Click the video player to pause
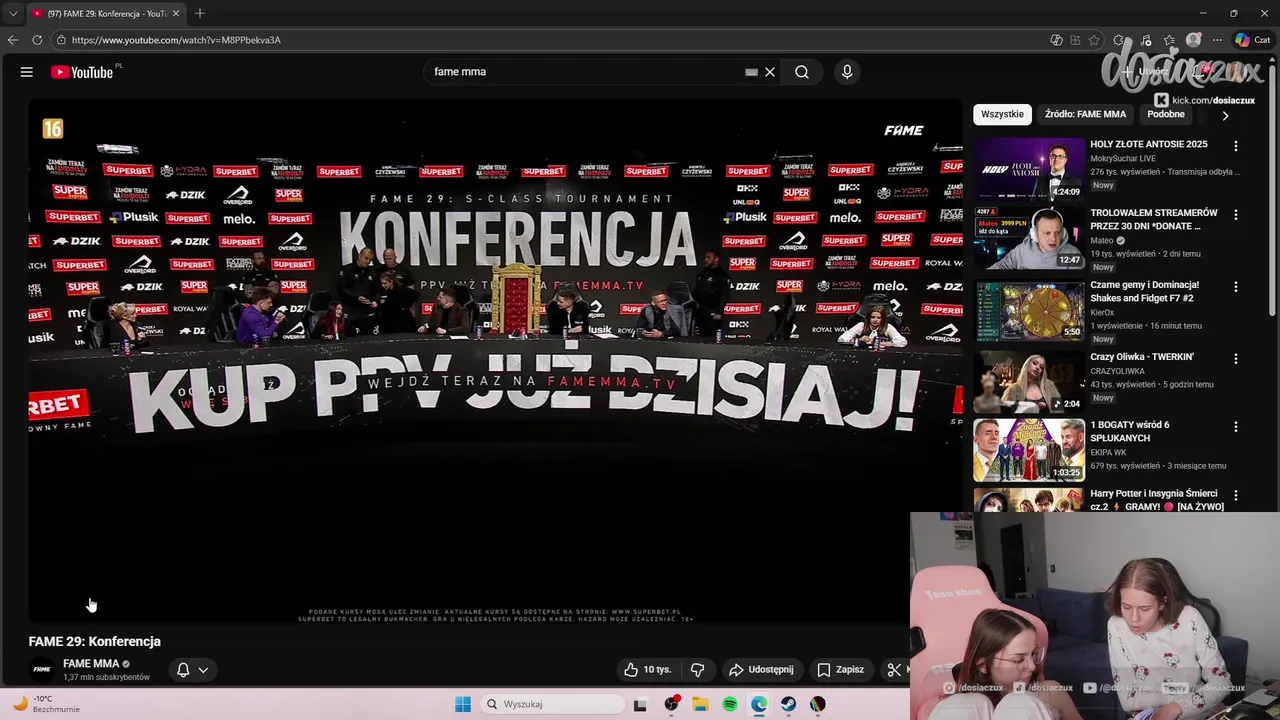 coord(495,360)
